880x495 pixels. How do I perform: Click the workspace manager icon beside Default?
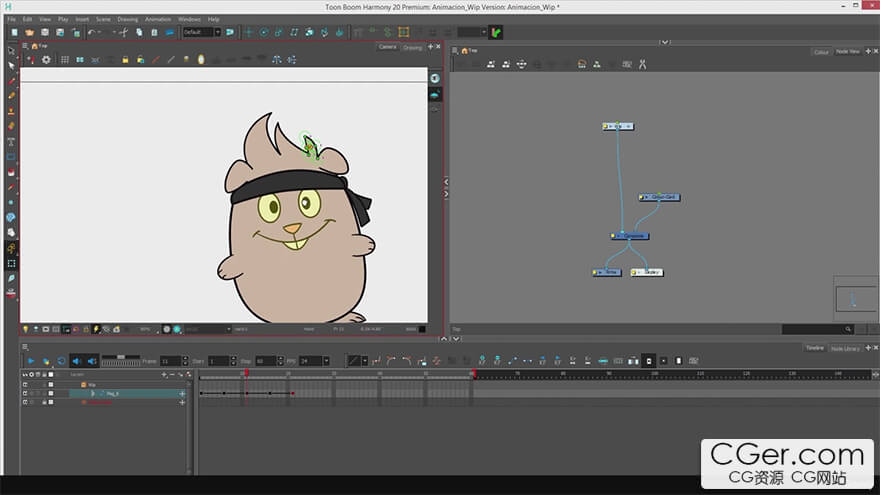click(x=230, y=33)
